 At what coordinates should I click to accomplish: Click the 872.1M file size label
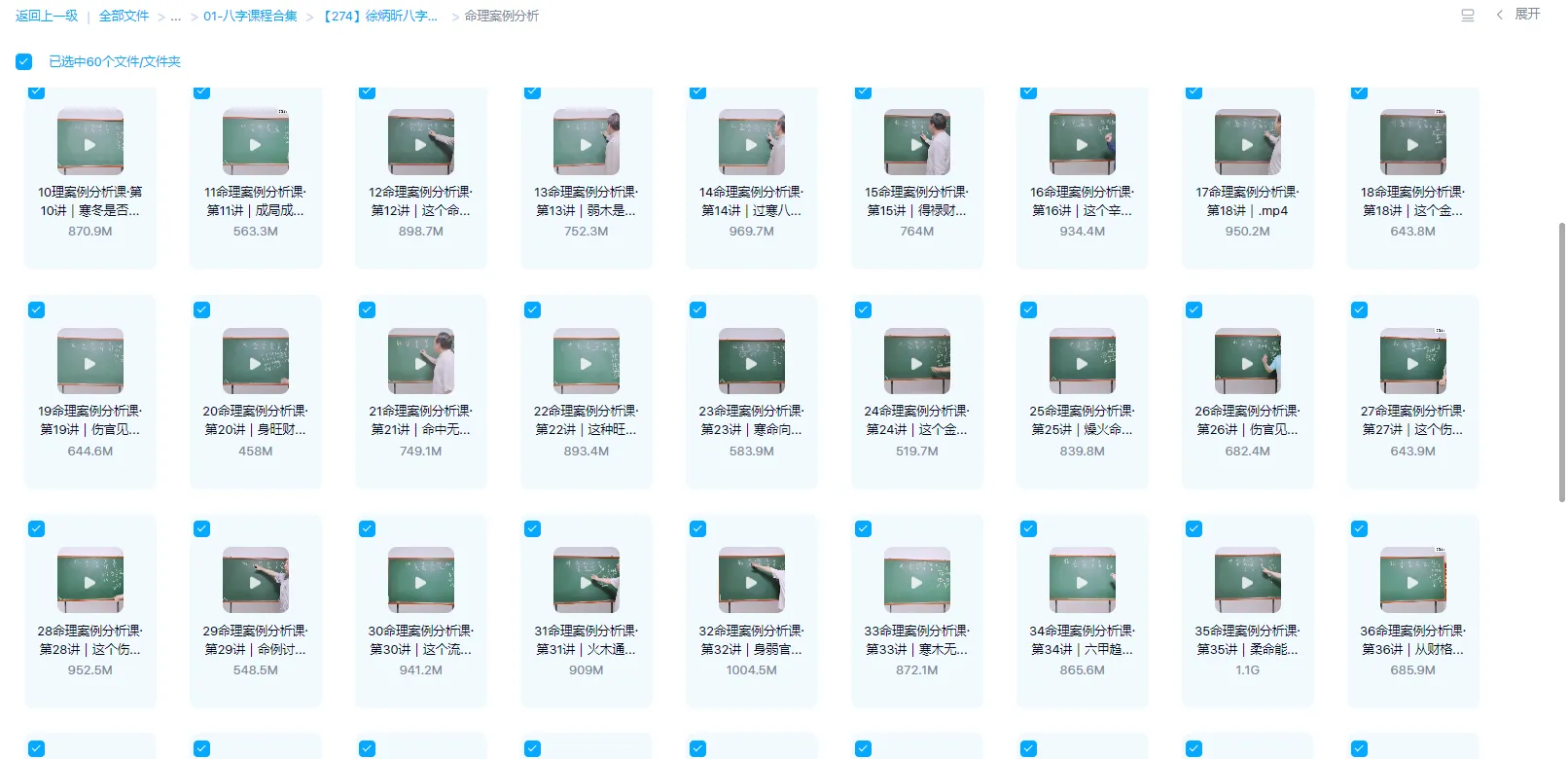916,670
